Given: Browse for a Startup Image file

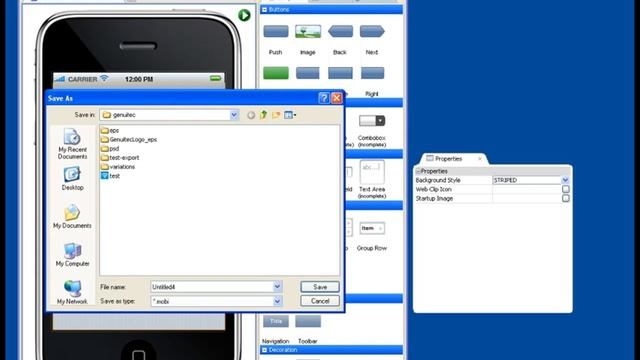Looking at the screenshot, I should pos(566,198).
